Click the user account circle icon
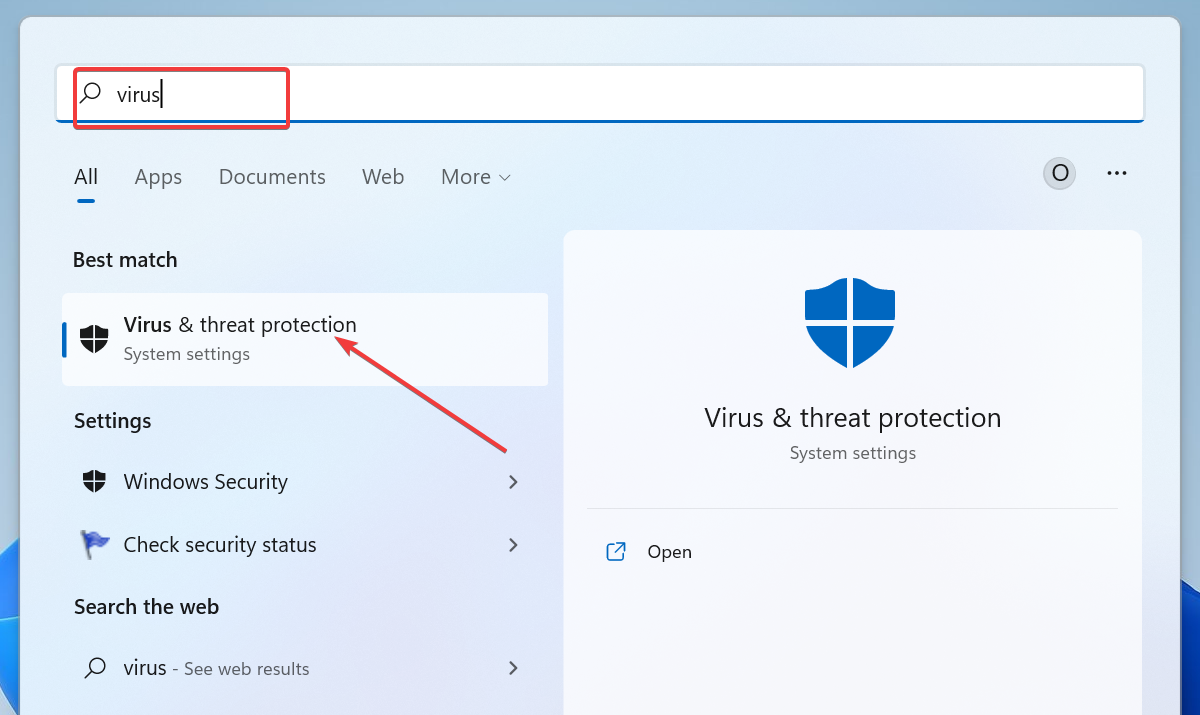1200x715 pixels. point(1059,173)
